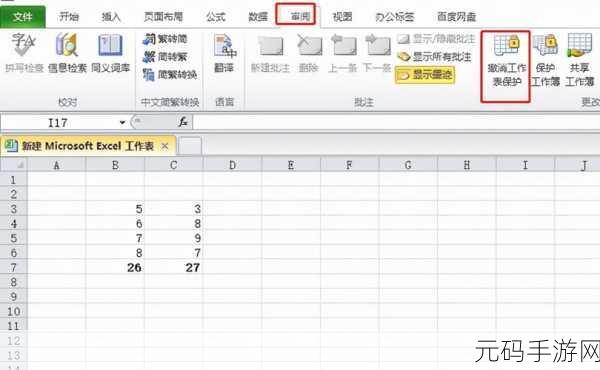Click cell B5 containing 7
This screenshot has width=600, height=370.
pyautogui.click(x=115, y=238)
